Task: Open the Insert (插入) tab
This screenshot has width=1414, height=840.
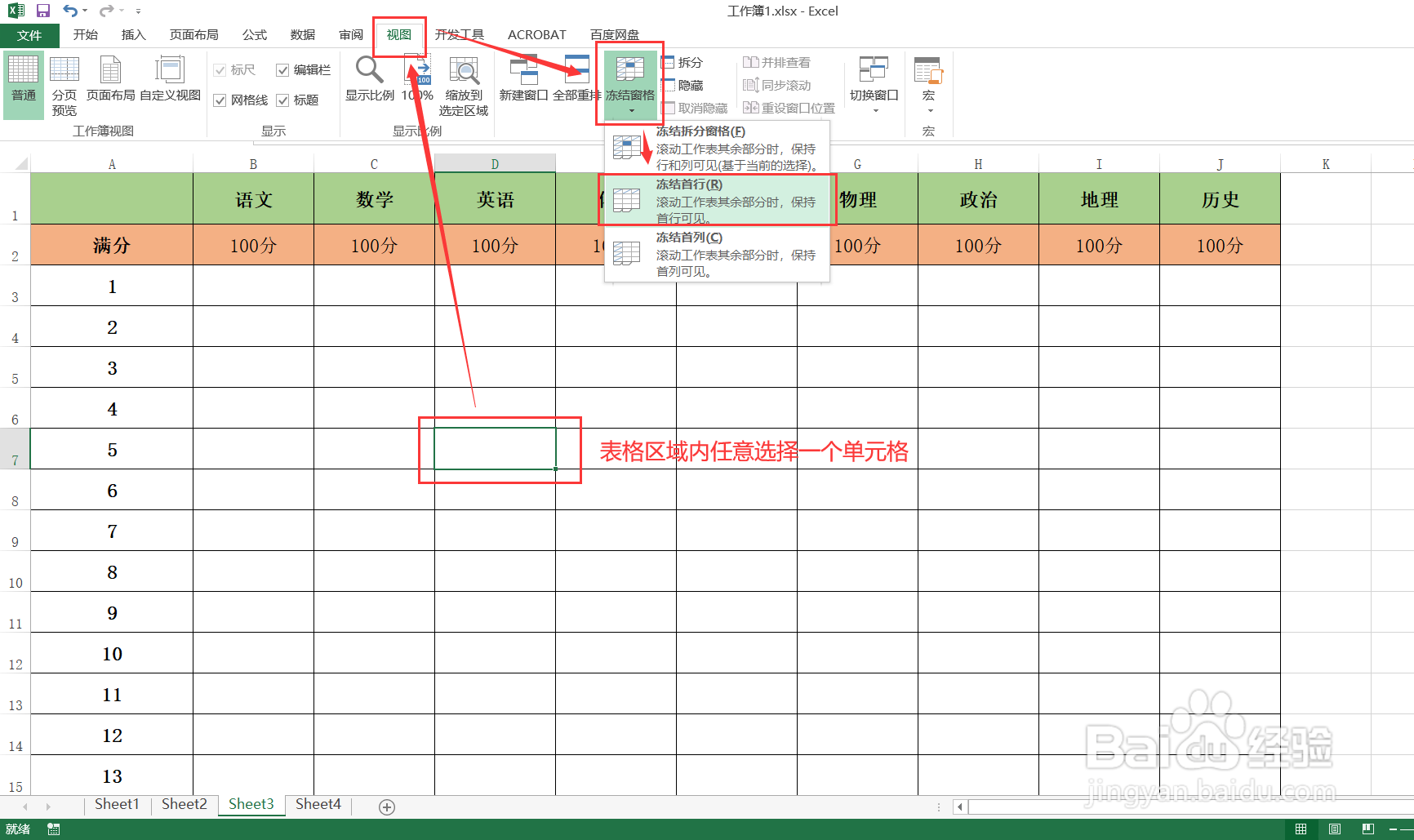Action: [133, 34]
